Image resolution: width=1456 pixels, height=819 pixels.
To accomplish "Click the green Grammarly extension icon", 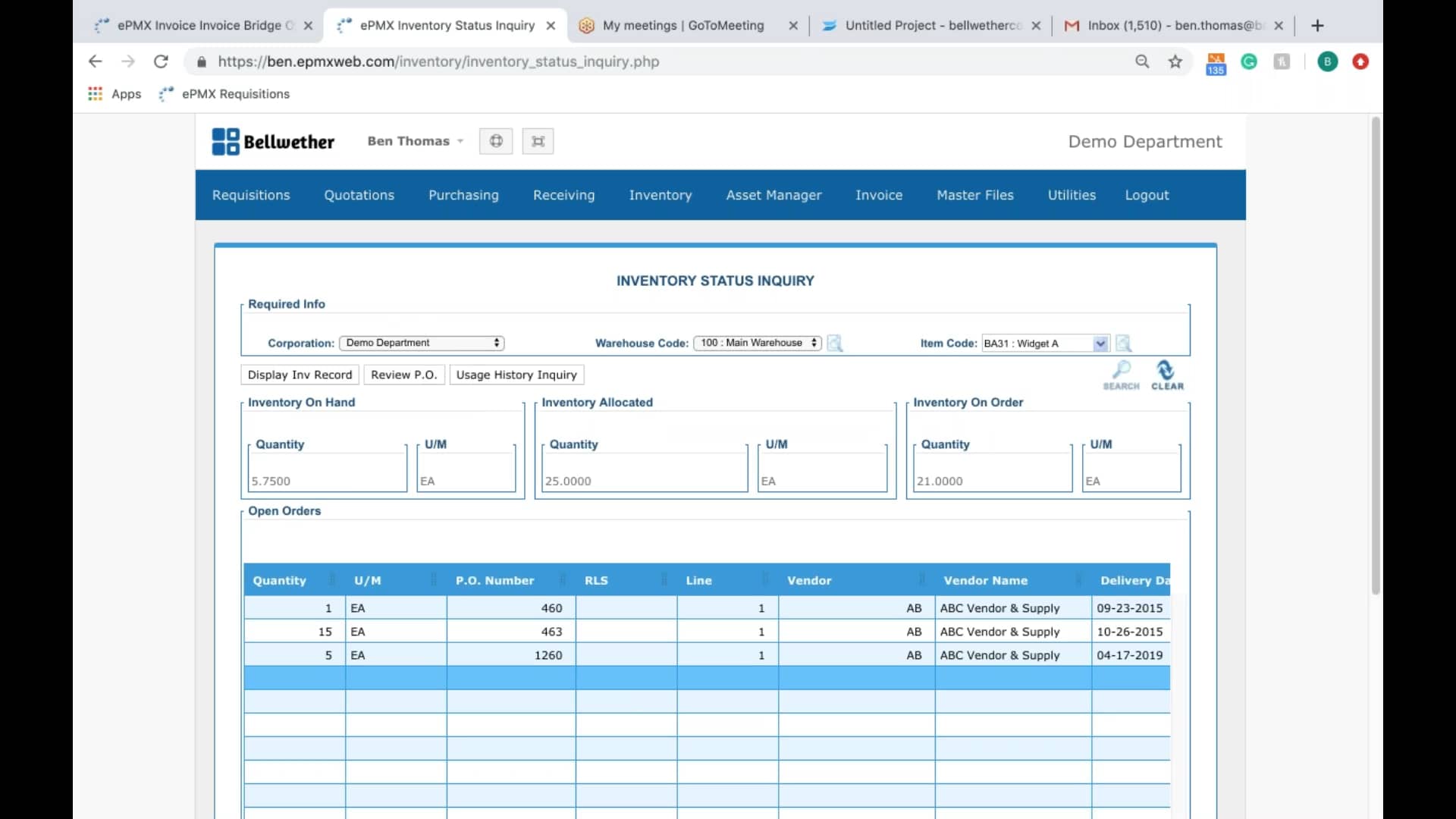I will pos(1249,61).
